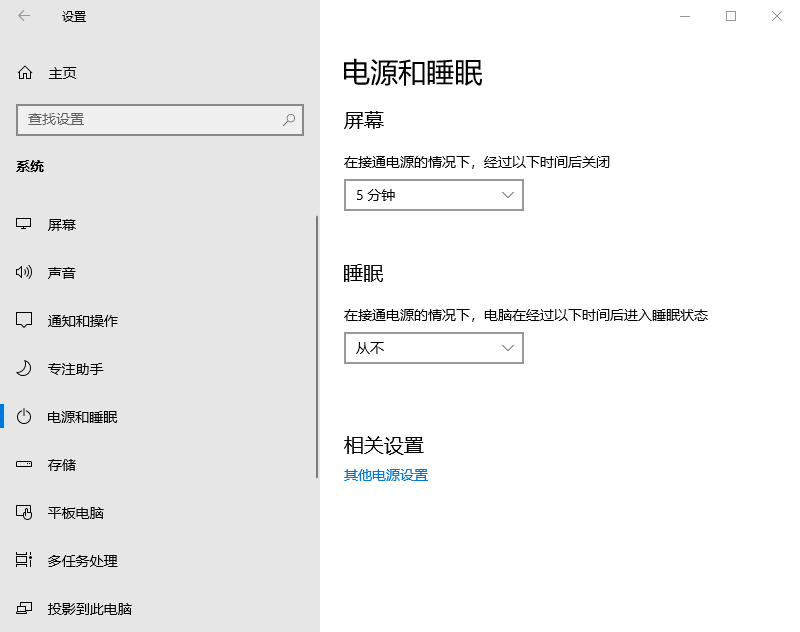Open the sleep timer dropdown showing 从不
Screen dimensions: 800x632
tap(433, 347)
